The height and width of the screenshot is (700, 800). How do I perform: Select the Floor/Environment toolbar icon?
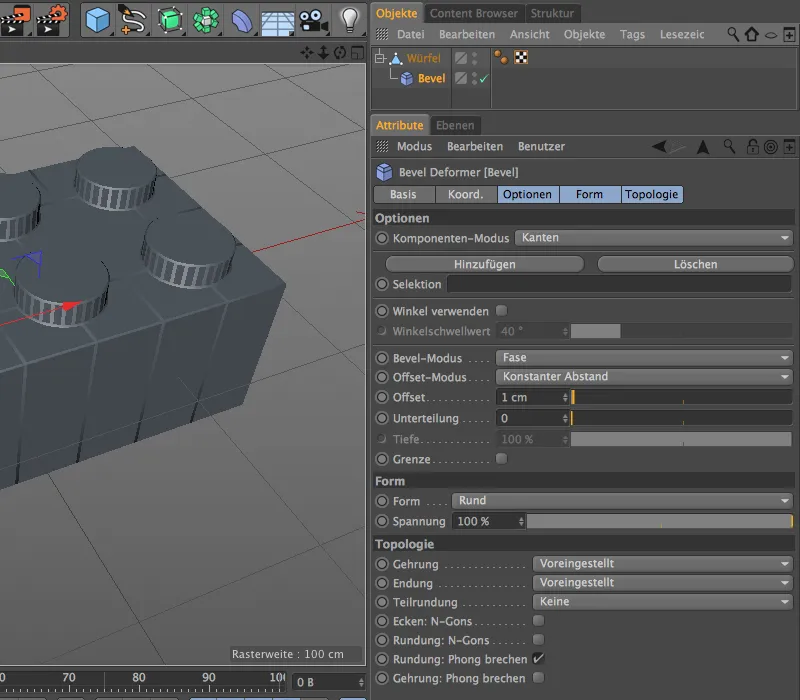(x=277, y=18)
